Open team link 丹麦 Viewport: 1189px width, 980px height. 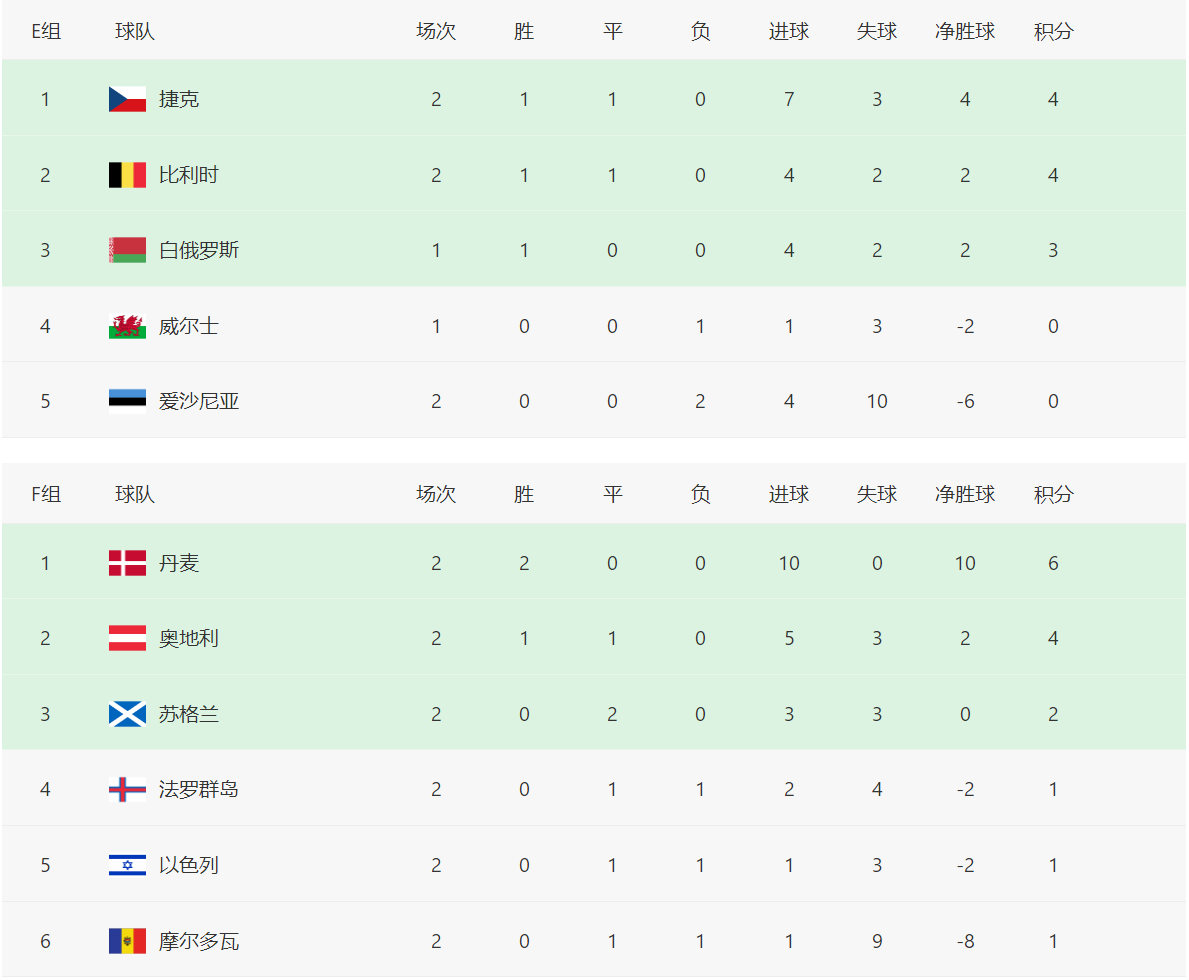pyautogui.click(x=179, y=563)
